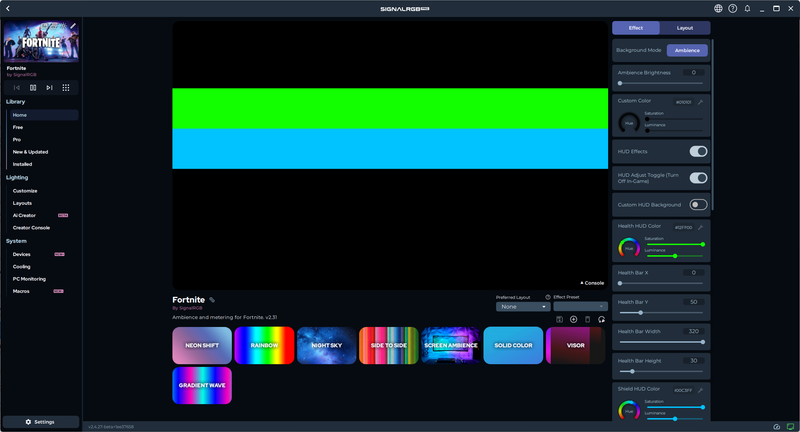Viewport: 800px width, 432px height.
Task: Expand the Effect Preset dropdown
Action: coord(581,307)
